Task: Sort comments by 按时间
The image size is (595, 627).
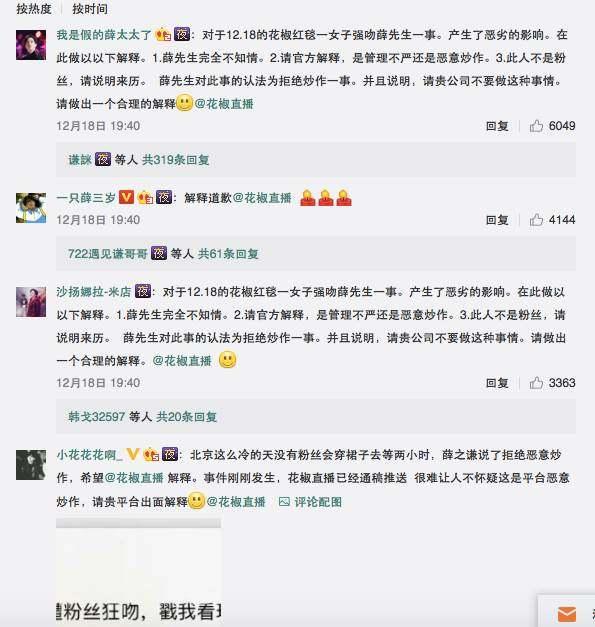Action: coord(90,9)
